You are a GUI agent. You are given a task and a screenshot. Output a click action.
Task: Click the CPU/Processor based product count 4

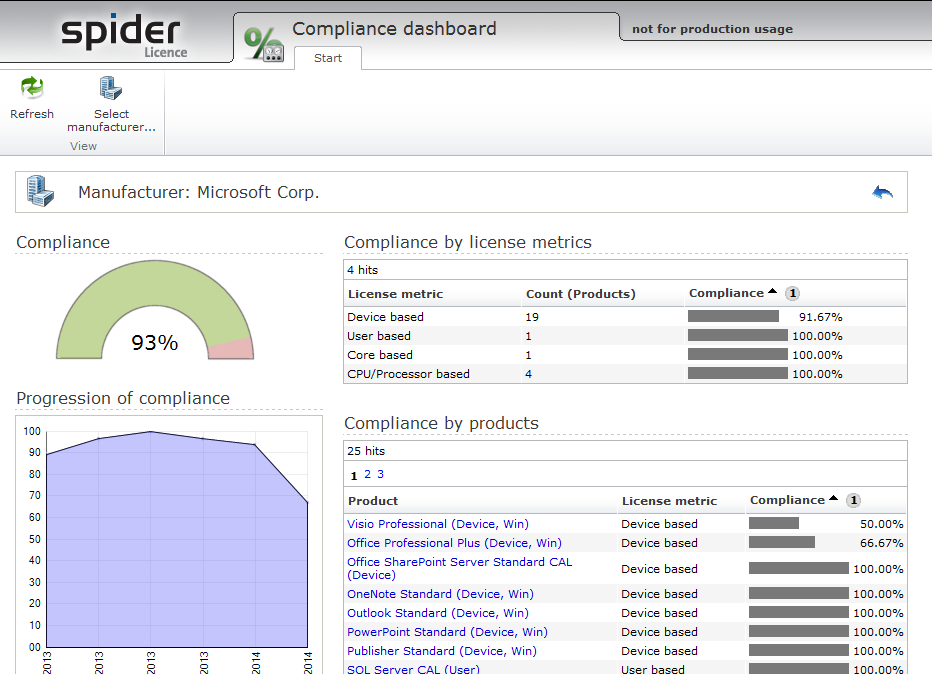[x=529, y=374]
